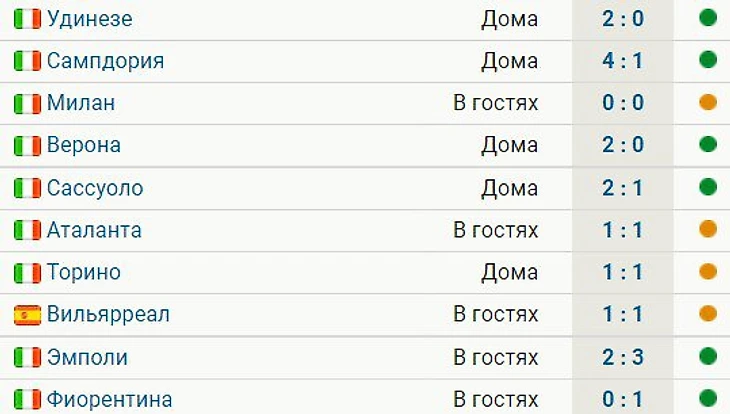Click the 2 : 1 score for Сассуоло

click(623, 188)
